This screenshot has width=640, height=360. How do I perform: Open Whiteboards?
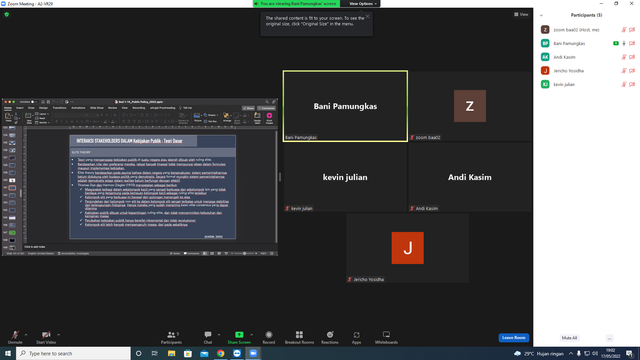click(x=386, y=337)
